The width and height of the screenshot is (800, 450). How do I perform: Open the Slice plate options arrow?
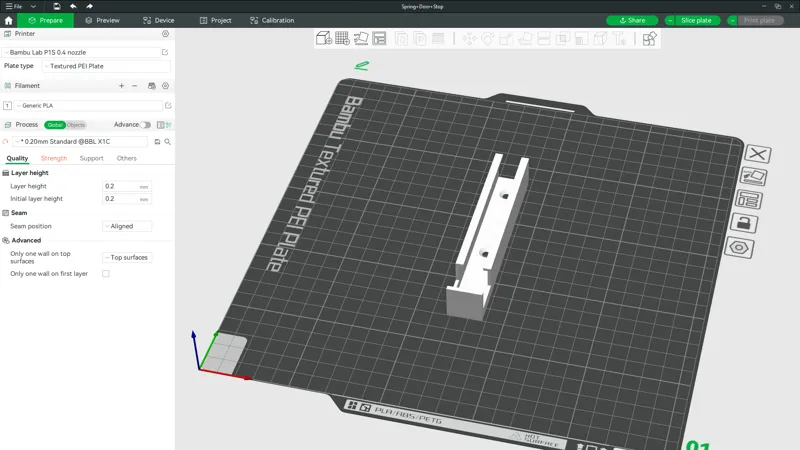point(670,20)
